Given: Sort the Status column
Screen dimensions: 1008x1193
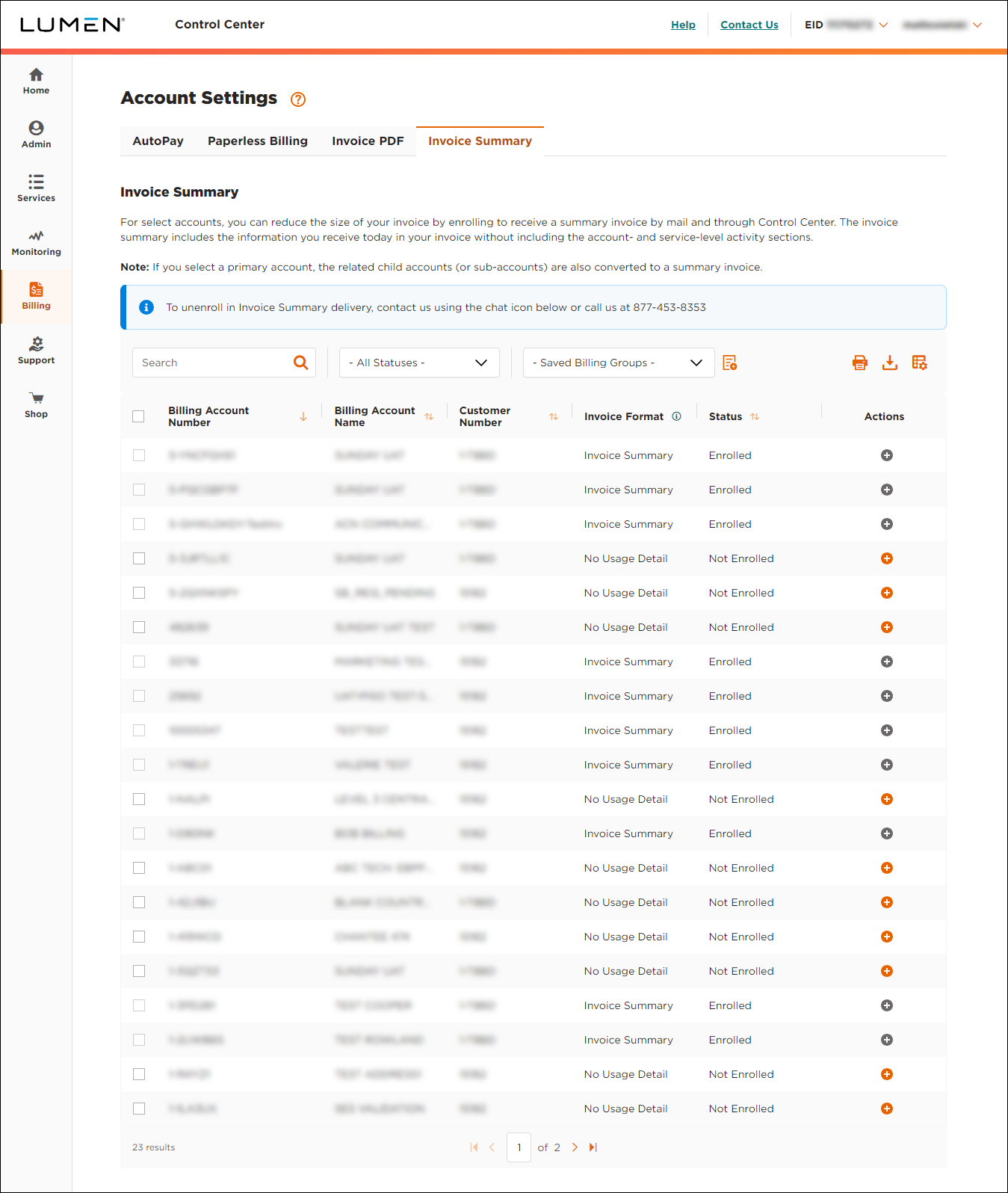Looking at the screenshot, I should tap(755, 416).
